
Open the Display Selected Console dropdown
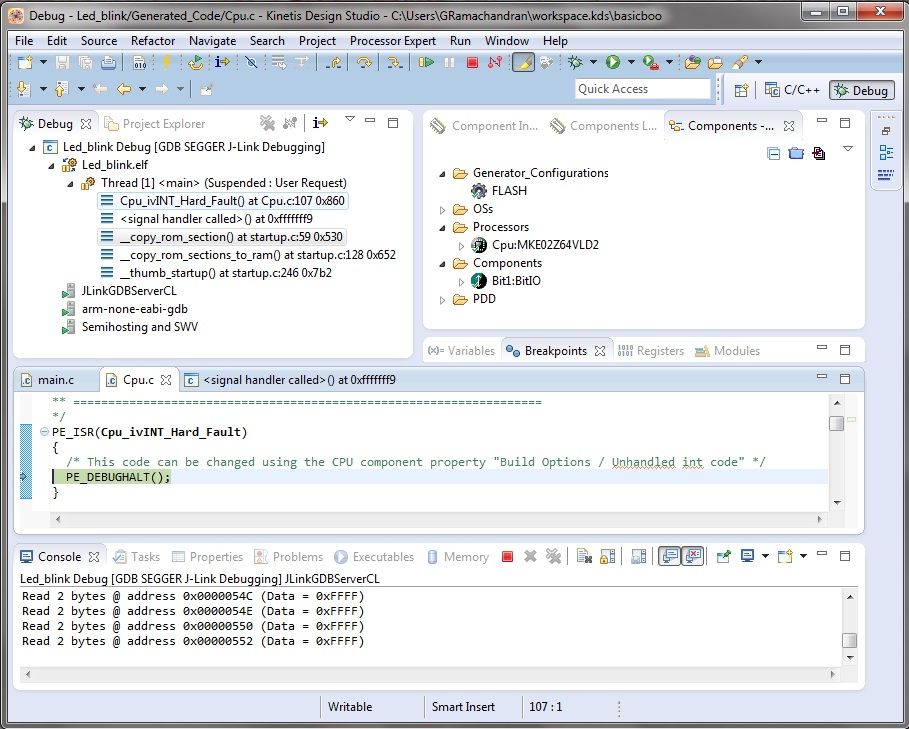tap(765, 556)
